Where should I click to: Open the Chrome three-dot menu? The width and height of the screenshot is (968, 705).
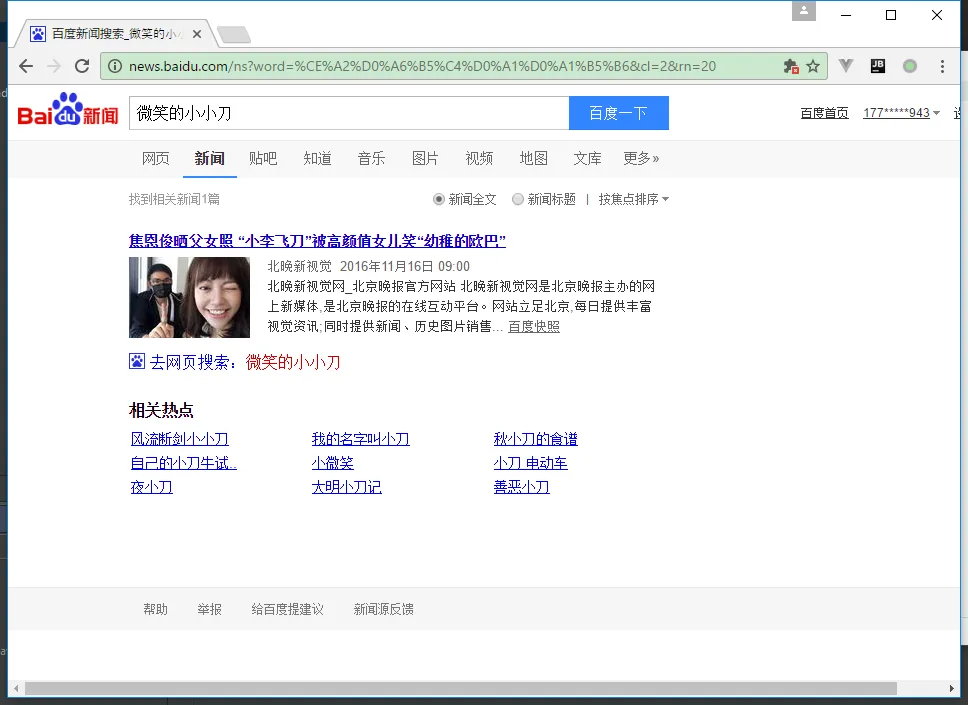click(942, 66)
